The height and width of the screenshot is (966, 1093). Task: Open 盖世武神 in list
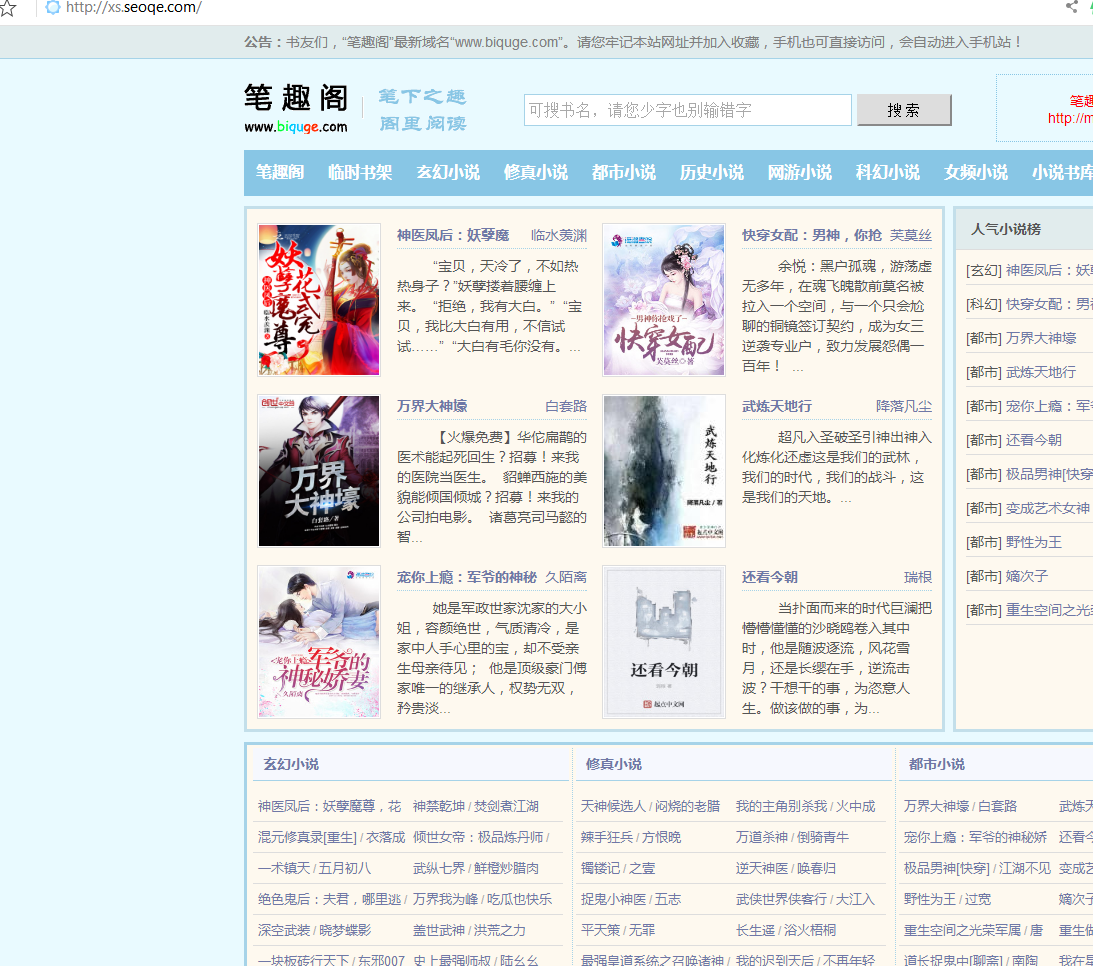point(439,930)
